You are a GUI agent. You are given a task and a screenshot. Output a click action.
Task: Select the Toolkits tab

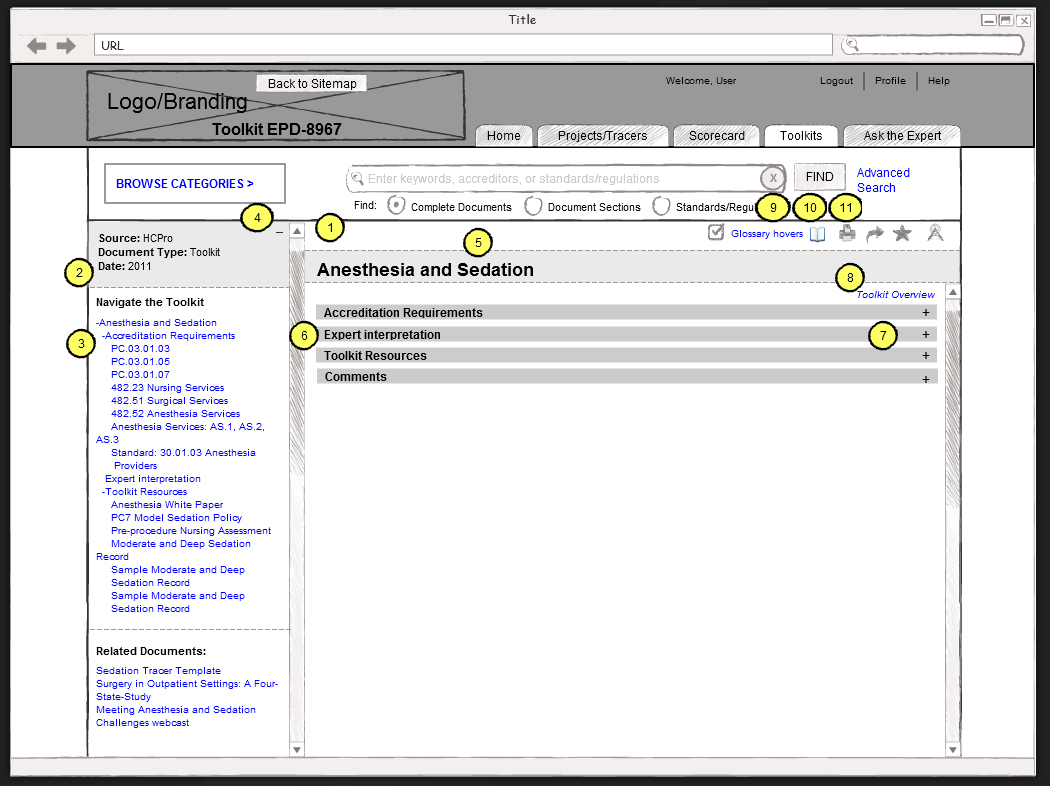[x=801, y=136]
